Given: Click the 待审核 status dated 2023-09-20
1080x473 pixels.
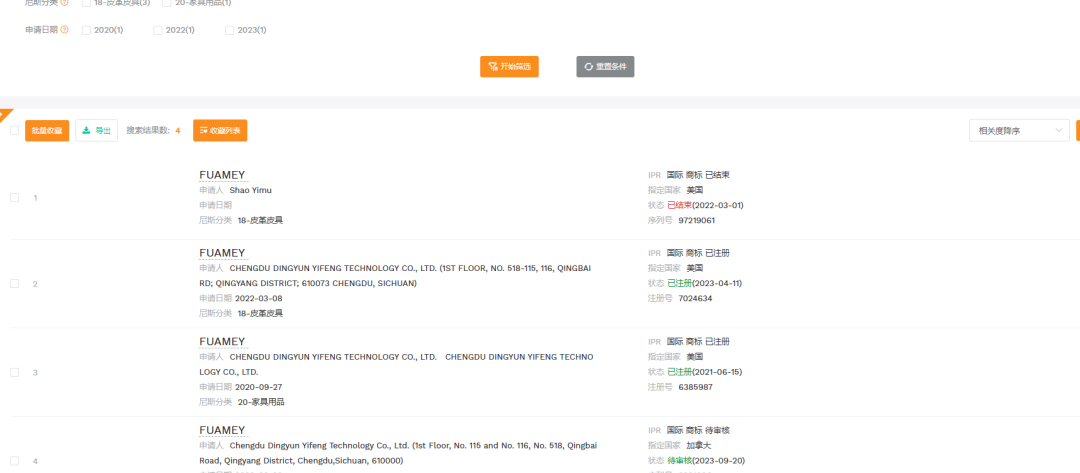Looking at the screenshot, I should 679,461.
